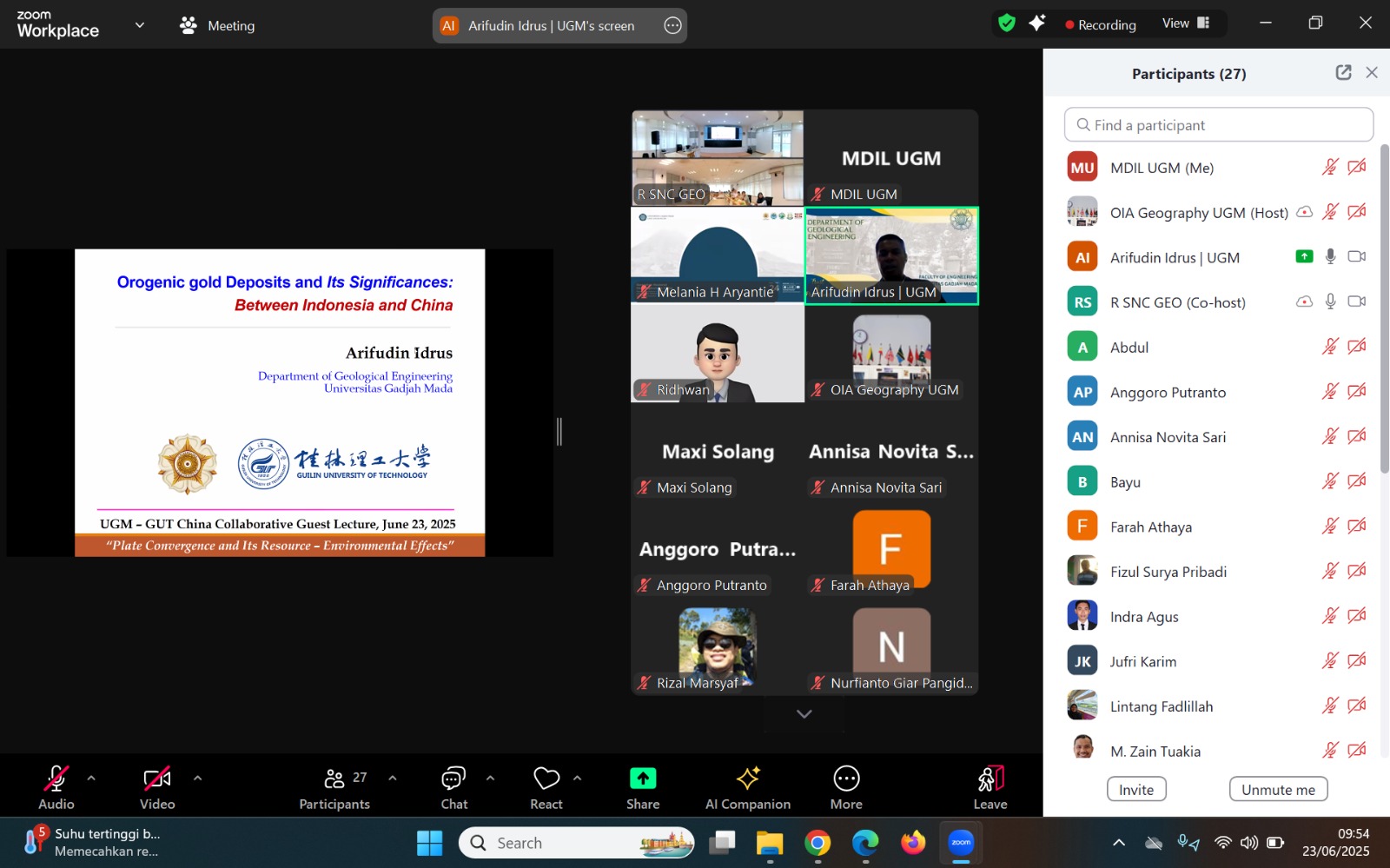Expand participants options arrow
This screenshot has width=1390, height=868.
[x=393, y=778]
